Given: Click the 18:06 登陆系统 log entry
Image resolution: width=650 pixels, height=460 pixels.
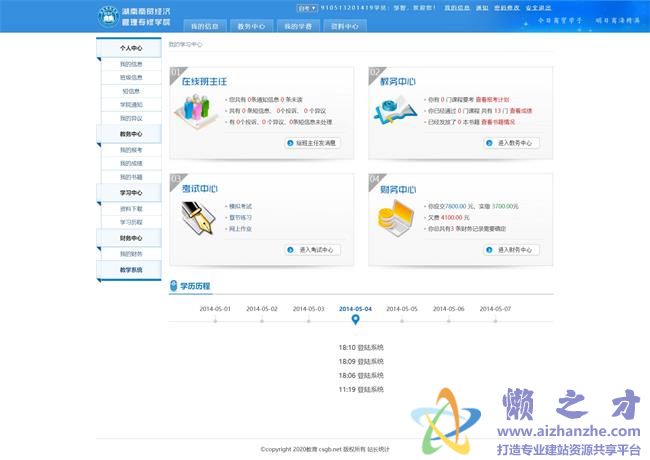Looking at the screenshot, I should click(361, 375).
